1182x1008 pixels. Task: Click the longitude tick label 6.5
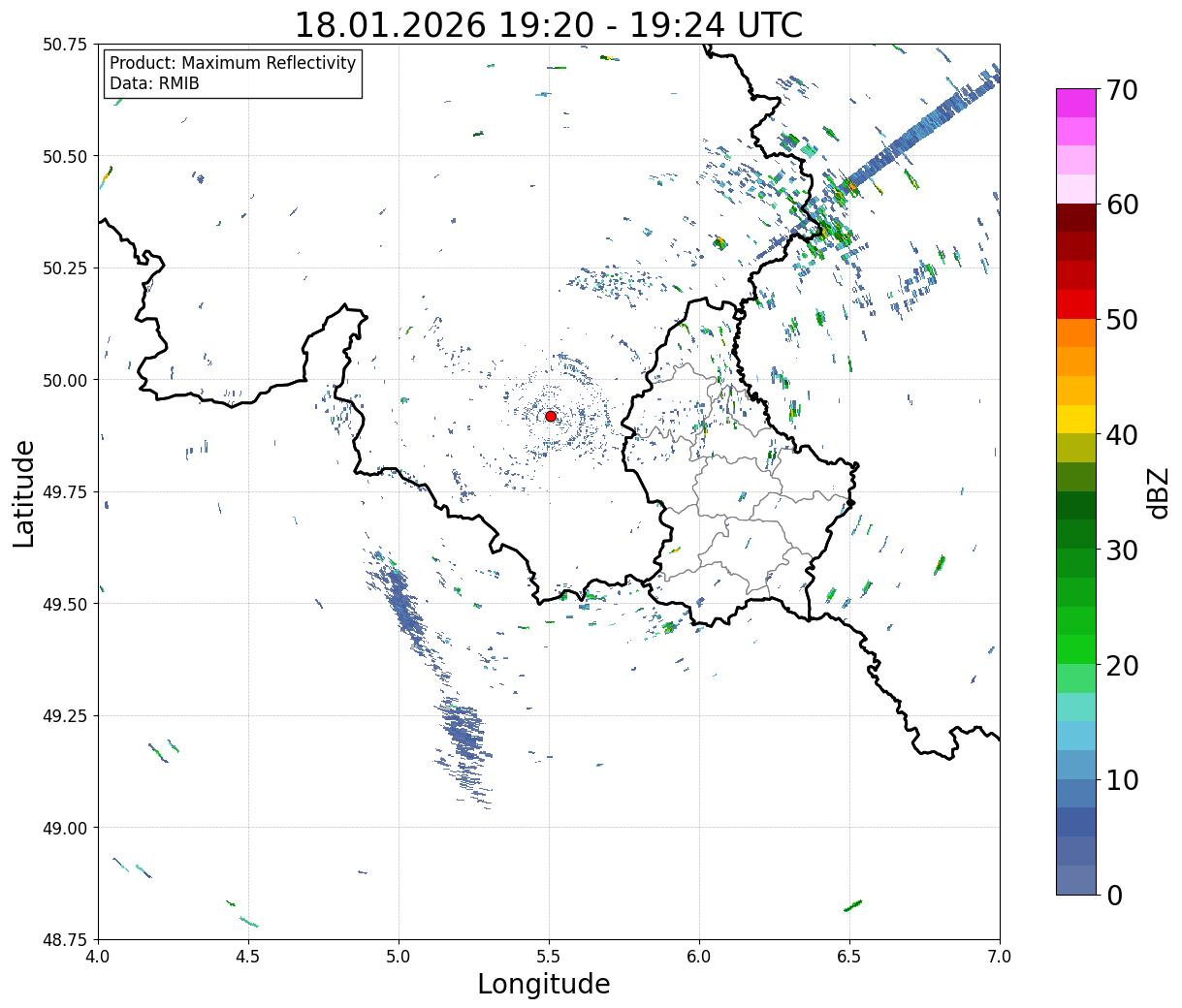[x=849, y=957]
